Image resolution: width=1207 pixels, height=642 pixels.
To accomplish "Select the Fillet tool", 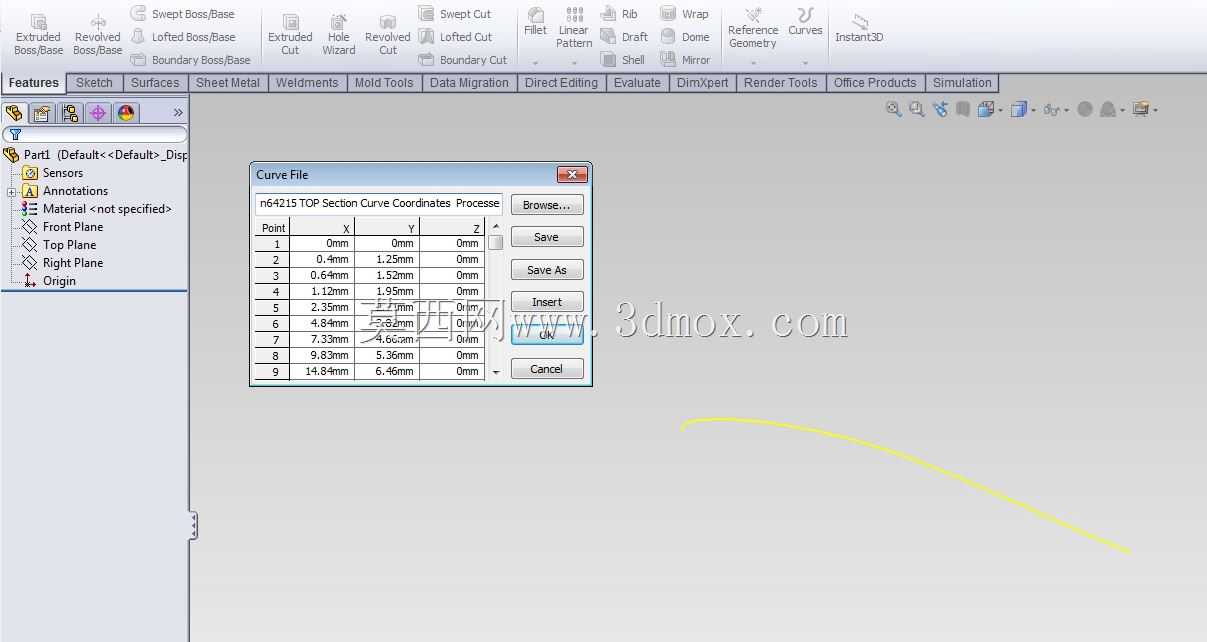I will [x=535, y=22].
